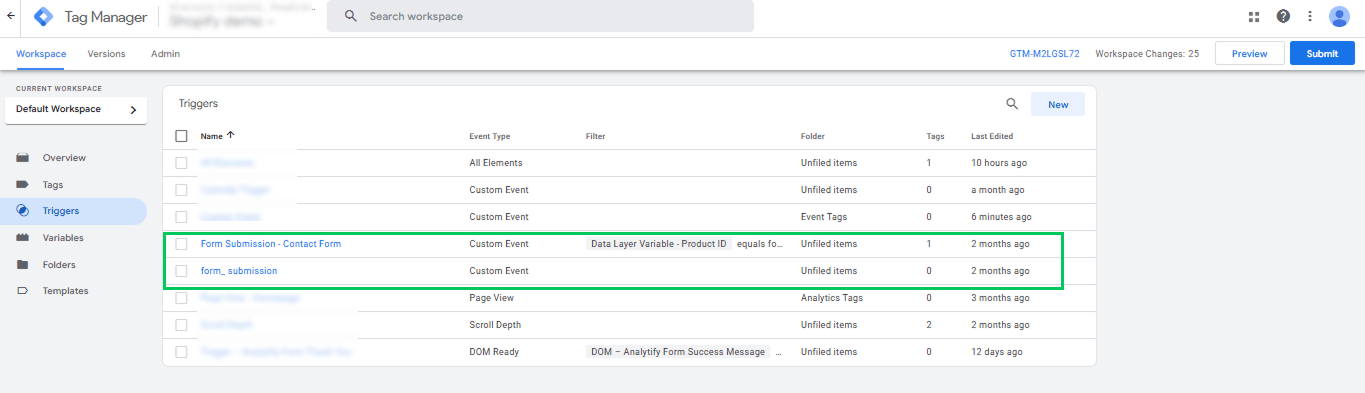
Task: Click the user account avatar
Action: click(1340, 16)
